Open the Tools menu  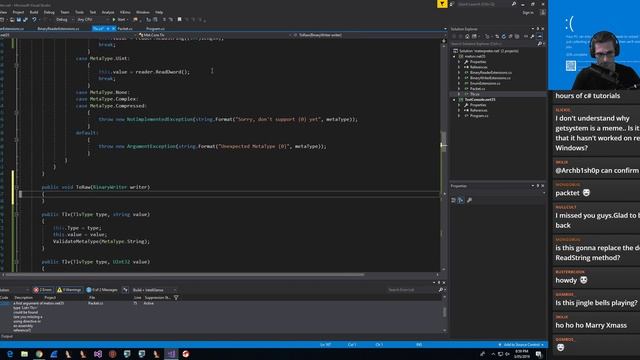(79, 12)
